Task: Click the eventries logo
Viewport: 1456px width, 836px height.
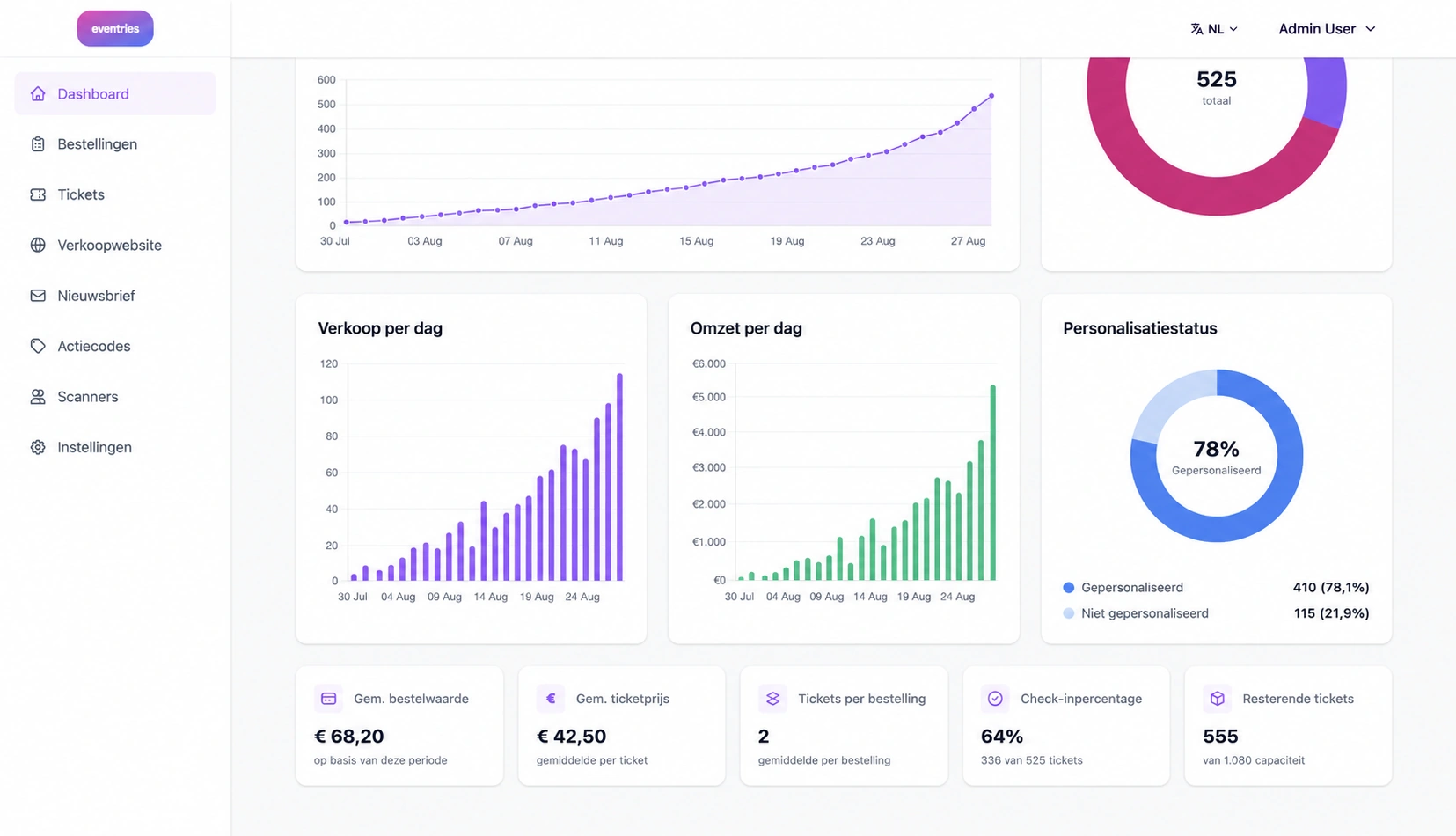Action: coord(115,28)
